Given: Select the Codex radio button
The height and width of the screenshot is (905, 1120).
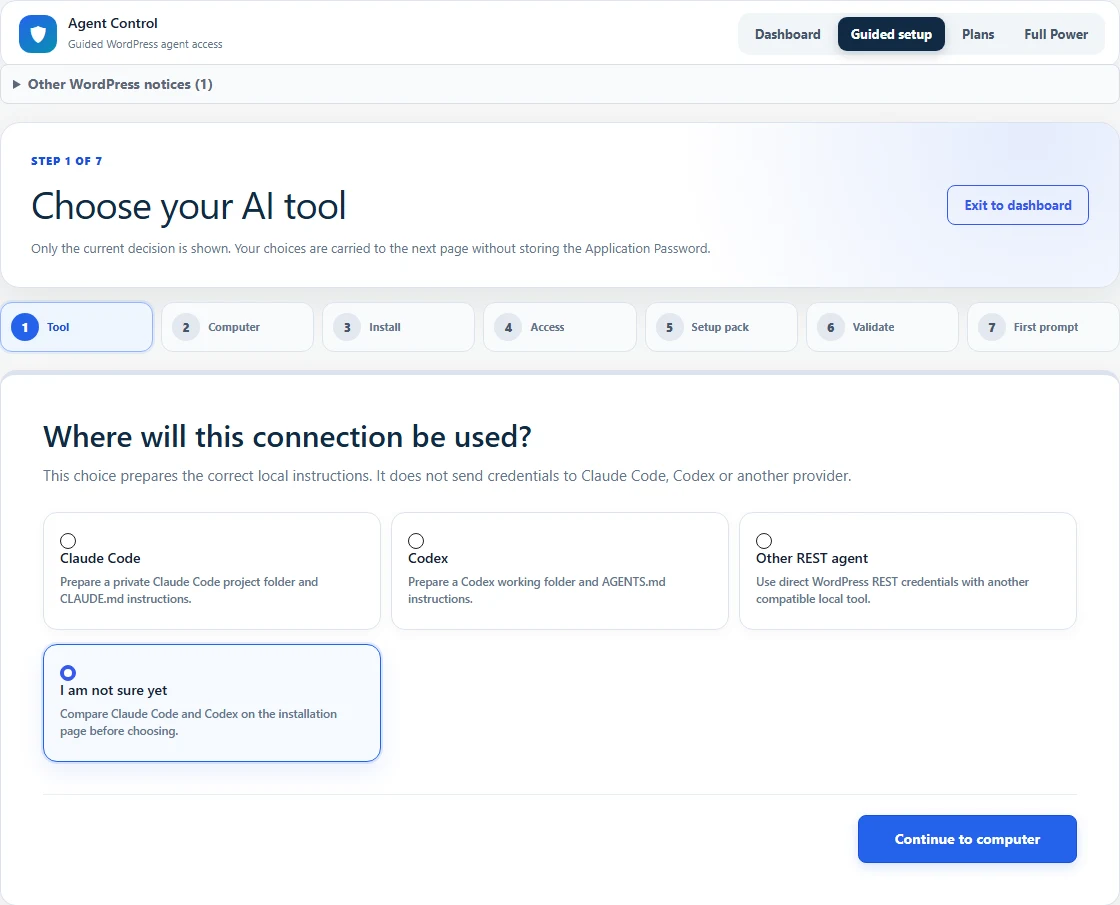Looking at the screenshot, I should (416, 541).
